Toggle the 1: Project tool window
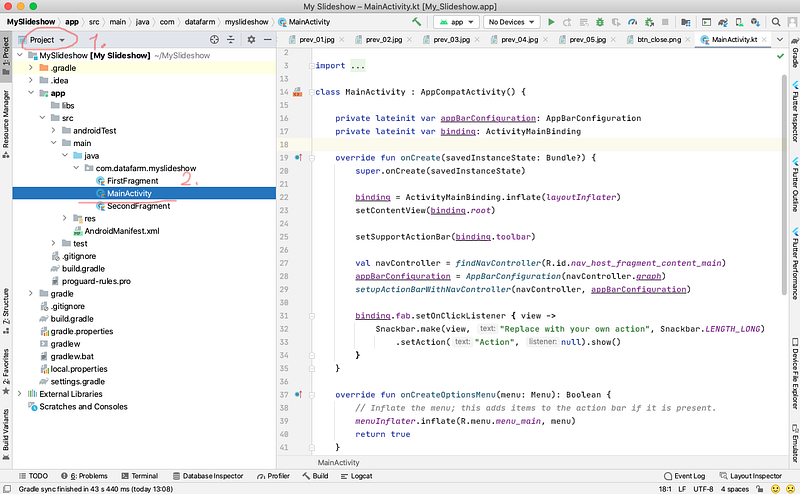Screen dimensions: 800x494 tap(6, 56)
